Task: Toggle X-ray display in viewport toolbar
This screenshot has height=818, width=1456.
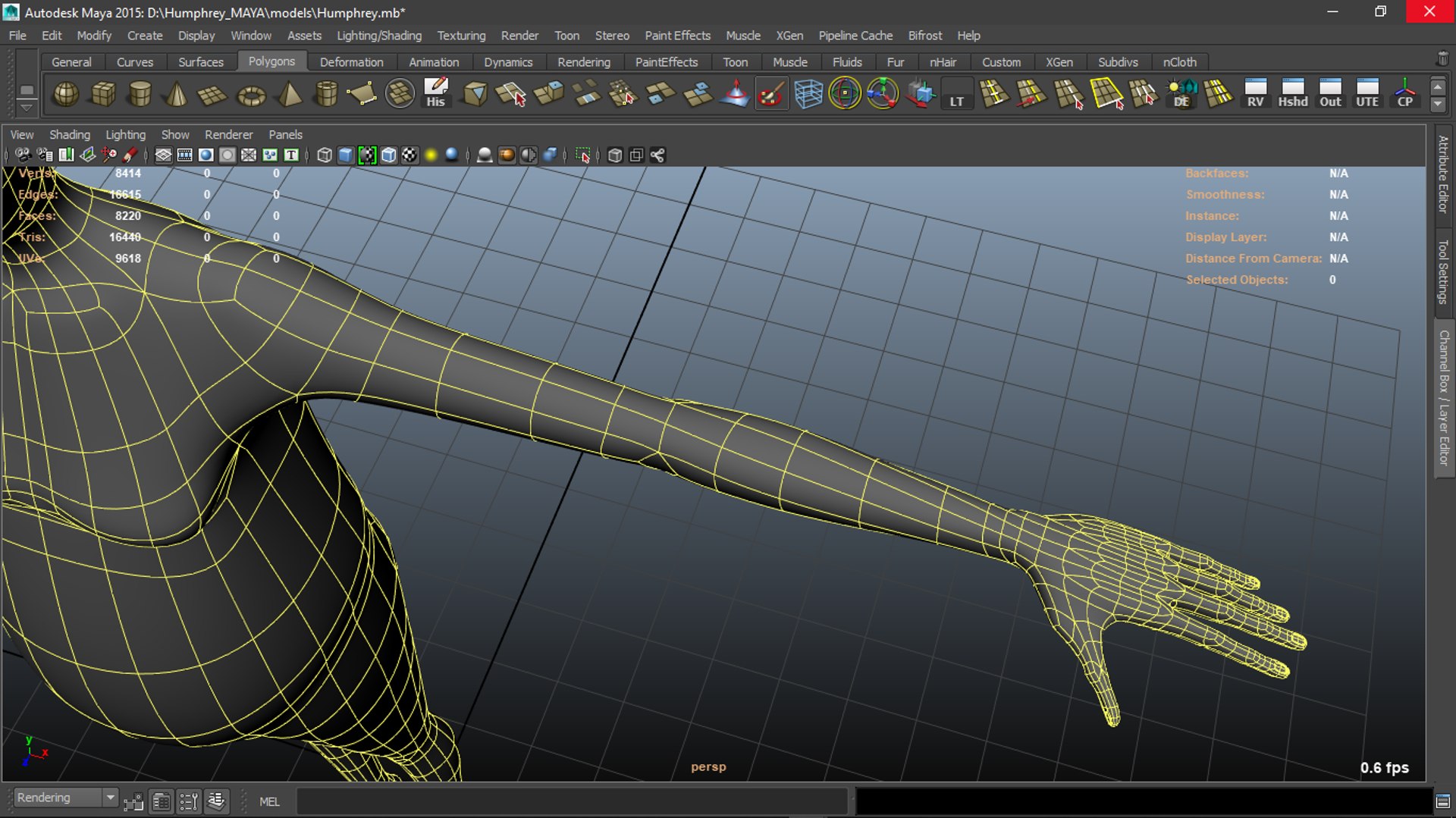Action: click(615, 155)
